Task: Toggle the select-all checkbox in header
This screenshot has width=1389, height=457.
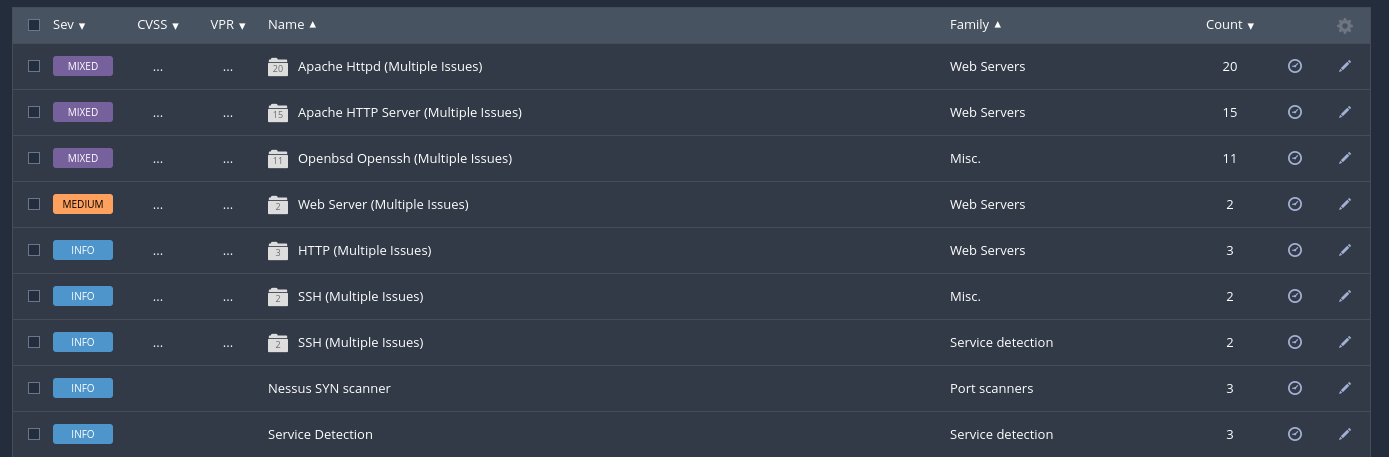Action: point(34,25)
